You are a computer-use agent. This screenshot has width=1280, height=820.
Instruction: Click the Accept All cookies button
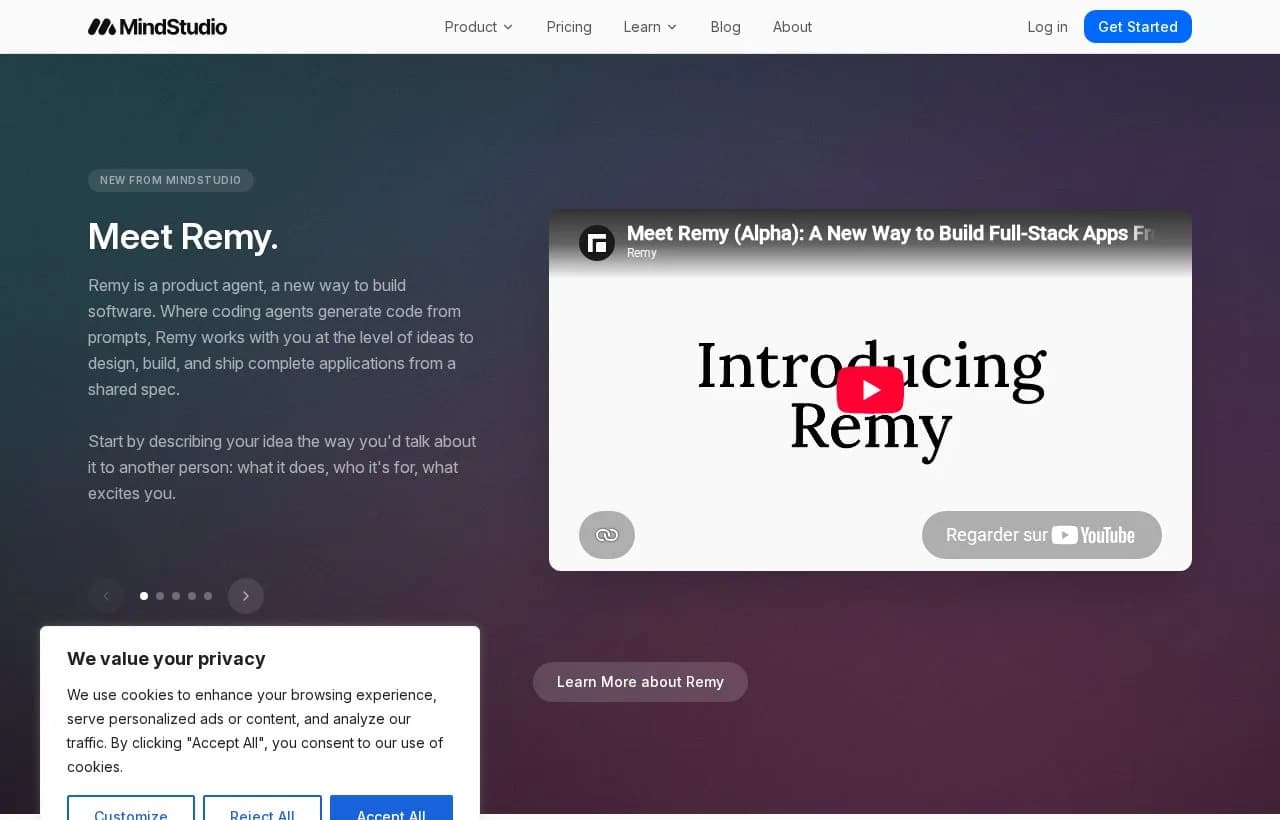[391, 808]
